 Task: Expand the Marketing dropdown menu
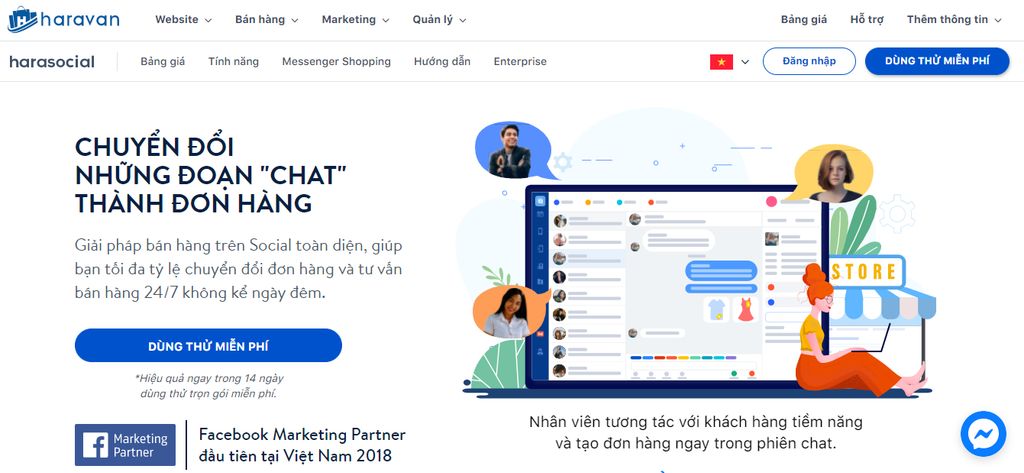[355, 20]
